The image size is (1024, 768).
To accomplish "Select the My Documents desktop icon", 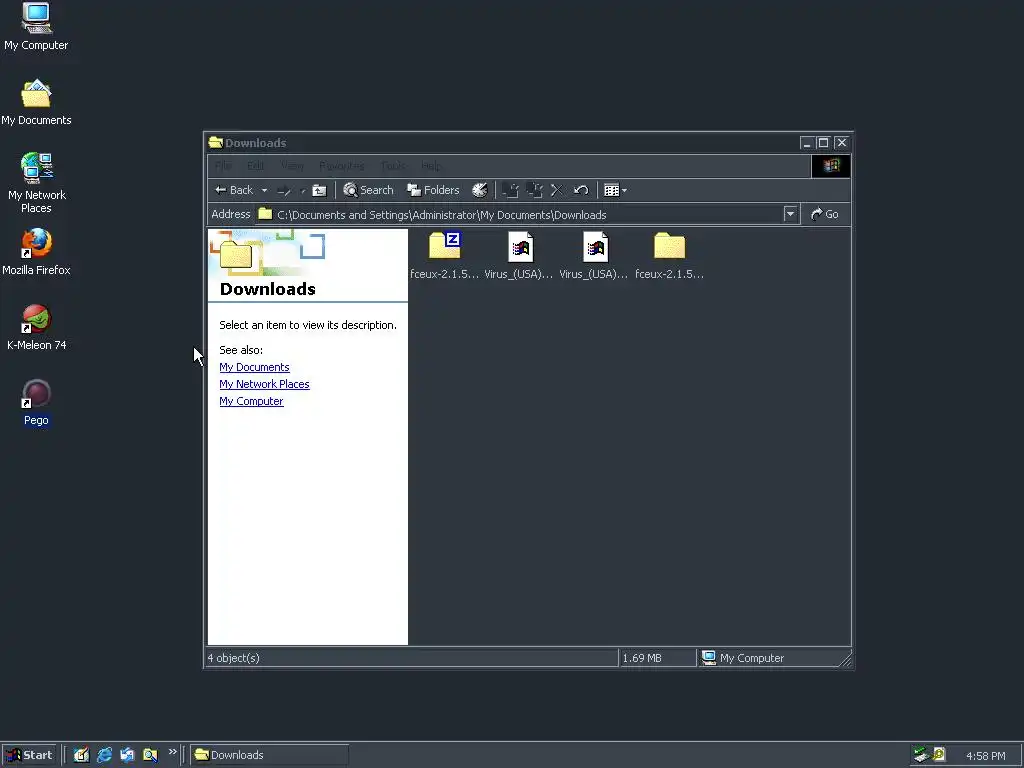I will pos(36,103).
